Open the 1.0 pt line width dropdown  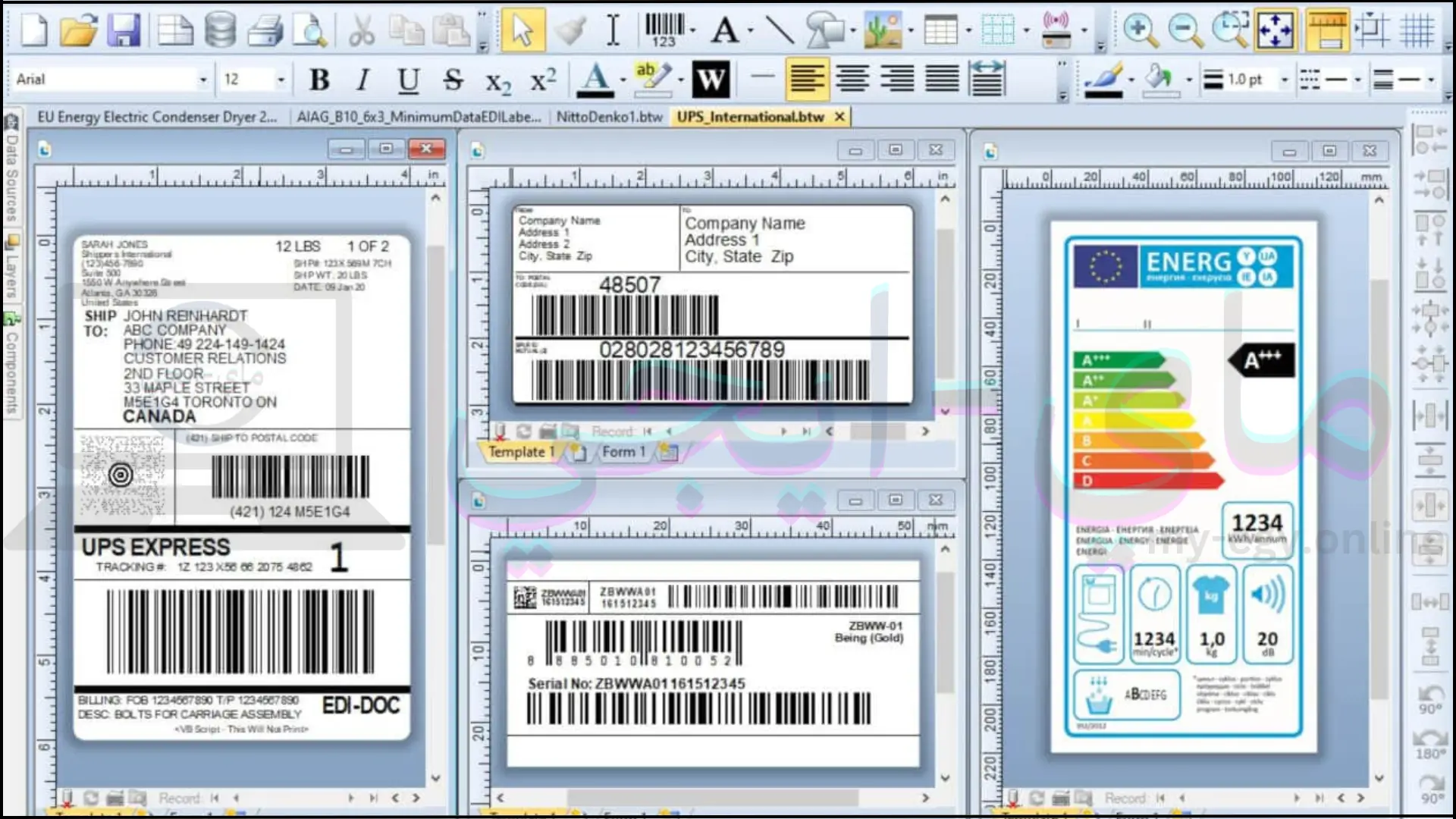1285,80
